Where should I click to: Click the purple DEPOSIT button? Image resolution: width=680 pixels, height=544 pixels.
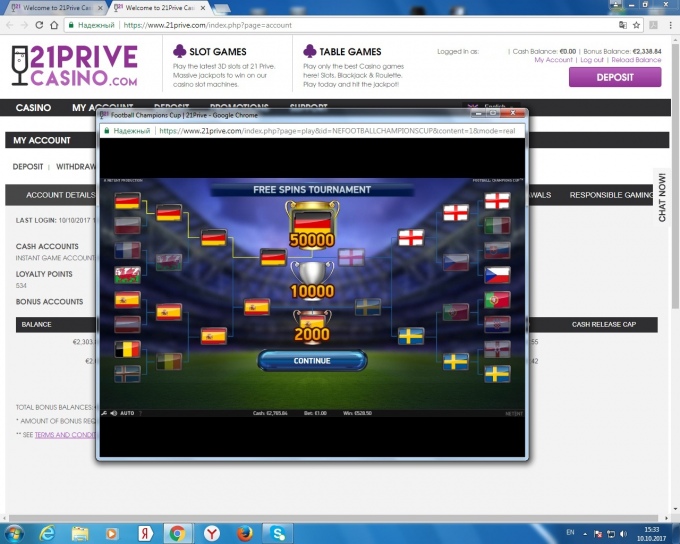(x=615, y=77)
